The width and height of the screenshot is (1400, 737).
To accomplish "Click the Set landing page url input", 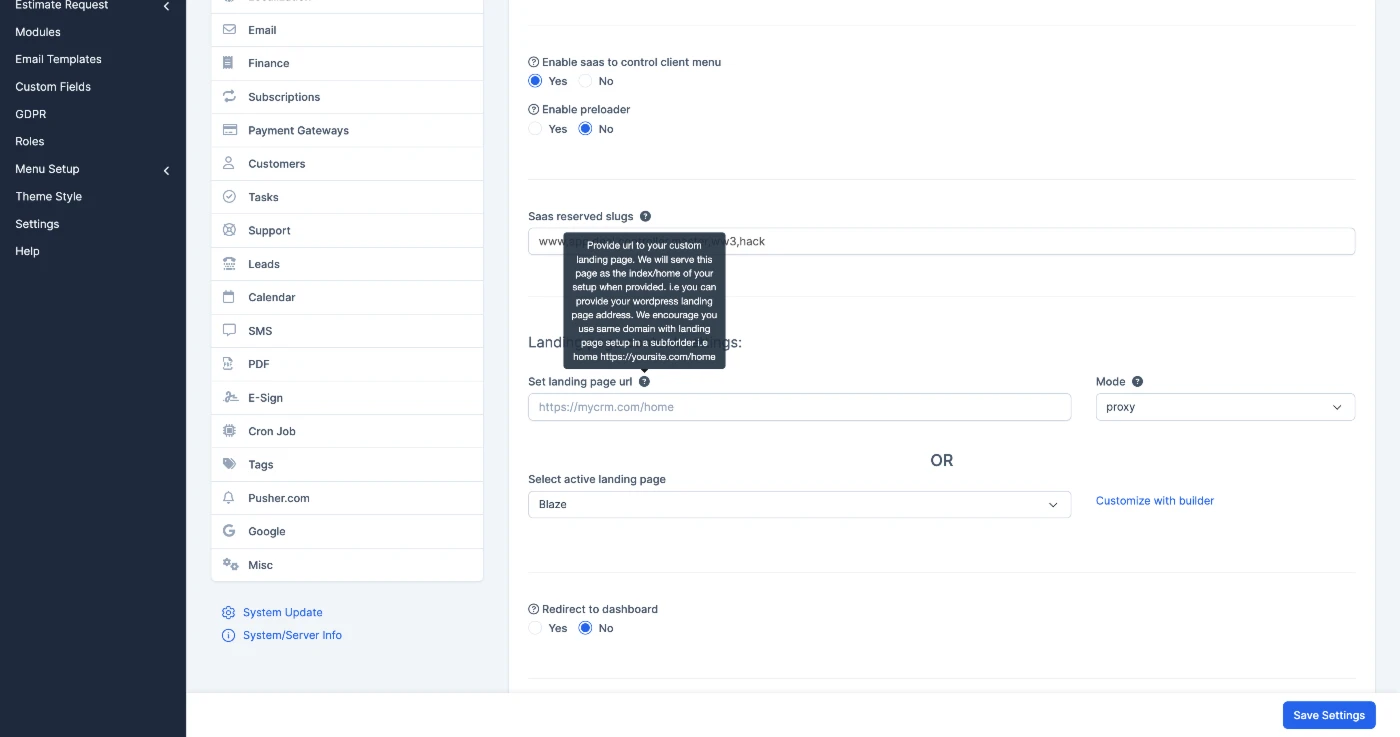I will click(799, 407).
